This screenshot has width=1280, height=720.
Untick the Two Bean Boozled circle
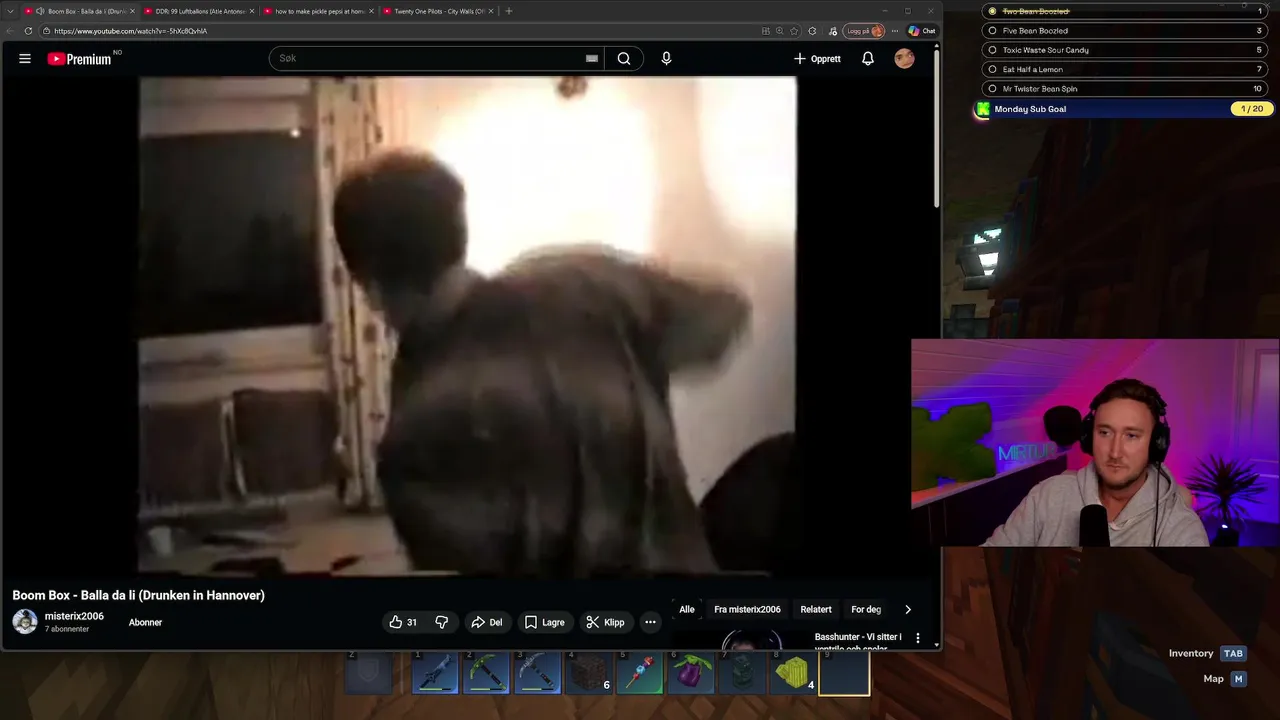tap(992, 11)
